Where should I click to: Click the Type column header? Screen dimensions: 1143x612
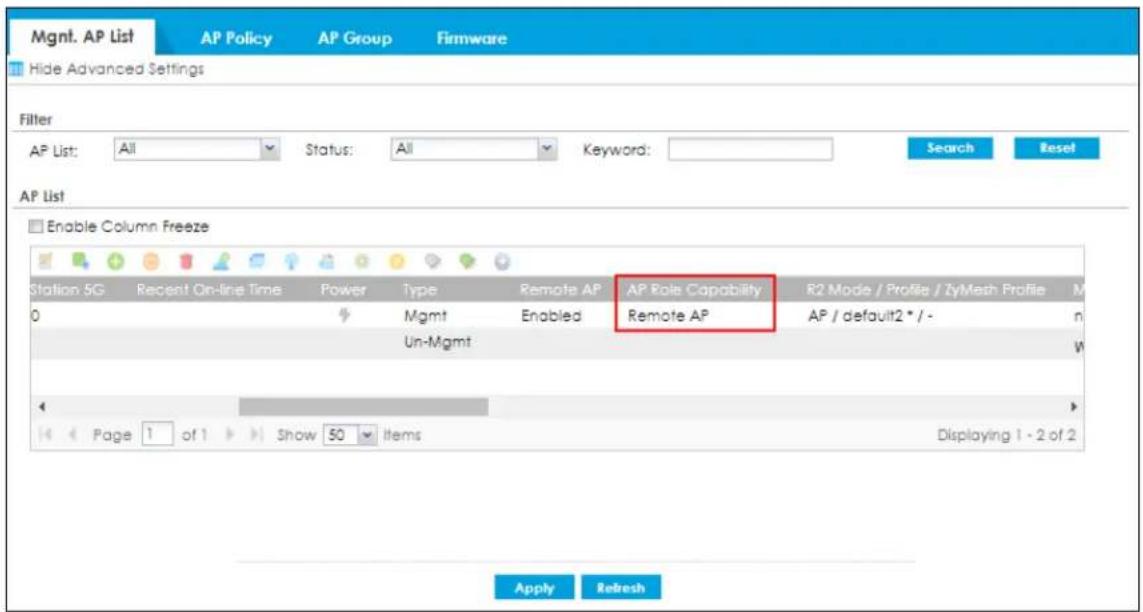420,290
